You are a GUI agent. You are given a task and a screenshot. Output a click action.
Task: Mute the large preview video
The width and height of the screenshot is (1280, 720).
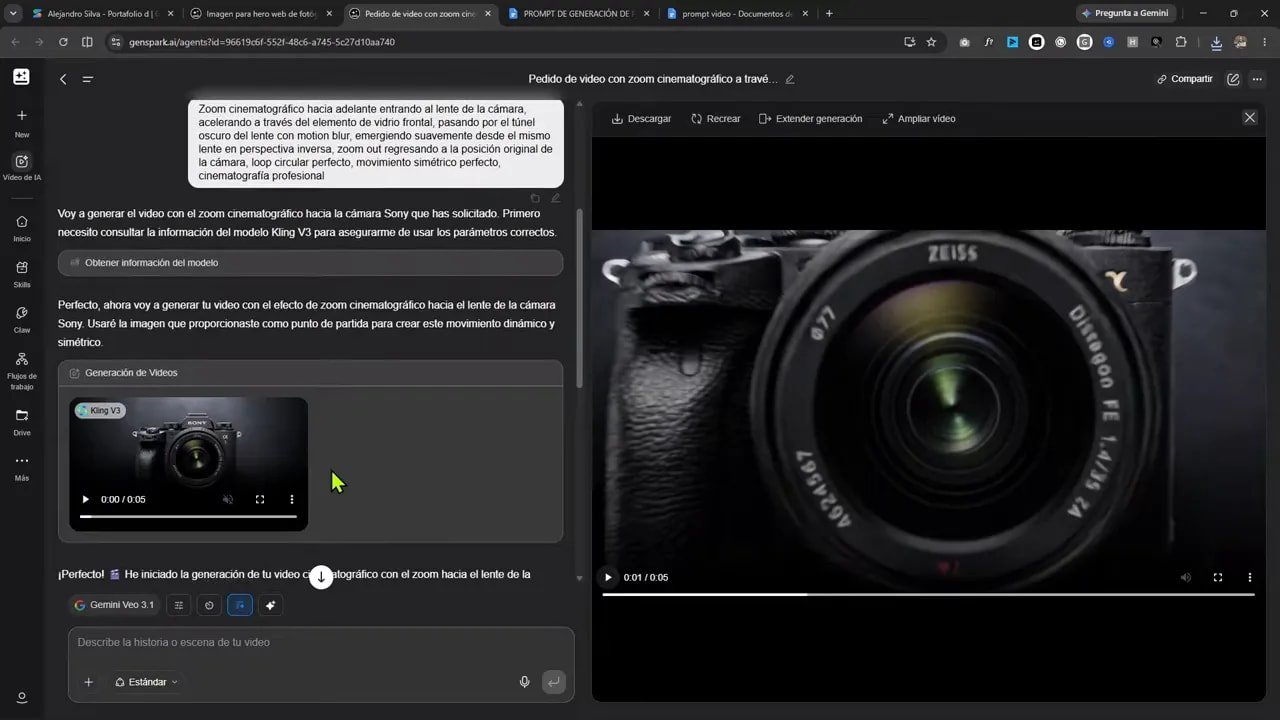1186,577
